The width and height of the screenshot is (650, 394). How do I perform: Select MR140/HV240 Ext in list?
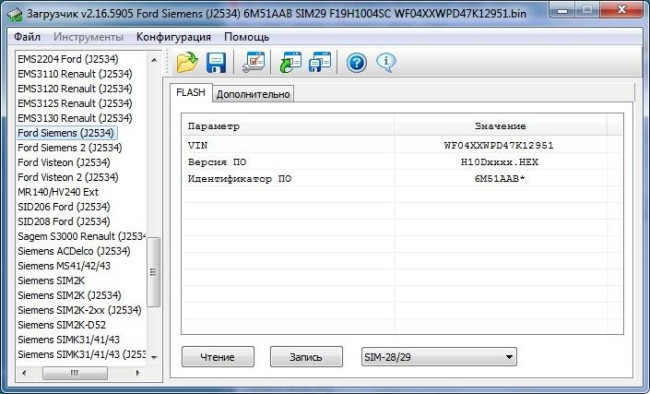pos(58,192)
